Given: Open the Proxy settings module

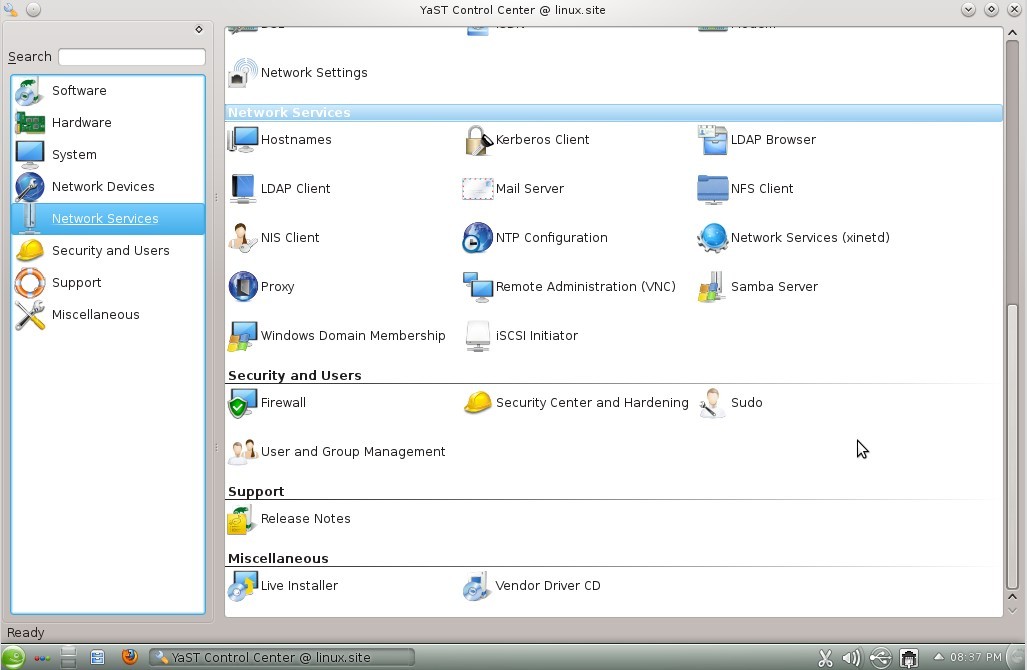Looking at the screenshot, I should [x=261, y=287].
